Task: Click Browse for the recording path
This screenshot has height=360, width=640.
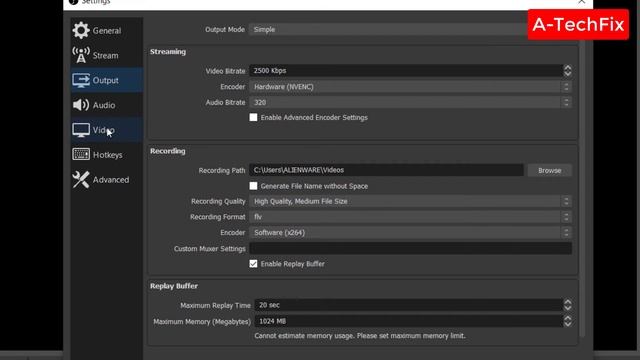Action: click(x=549, y=170)
